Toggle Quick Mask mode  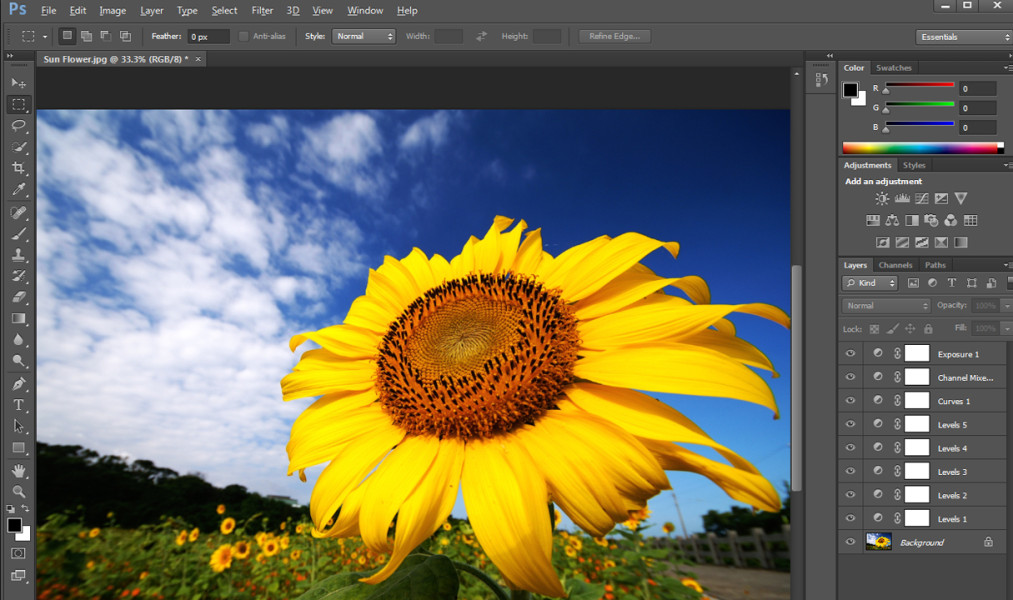click(18, 553)
